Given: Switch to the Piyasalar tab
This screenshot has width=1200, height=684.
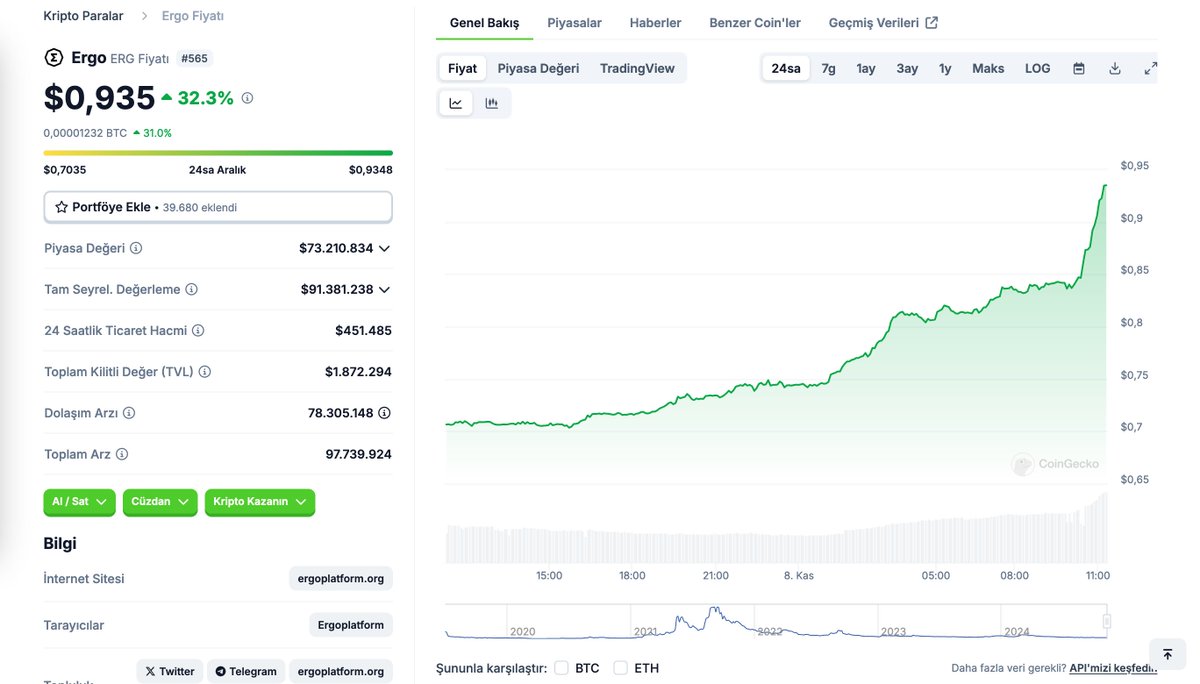Looking at the screenshot, I should [574, 23].
